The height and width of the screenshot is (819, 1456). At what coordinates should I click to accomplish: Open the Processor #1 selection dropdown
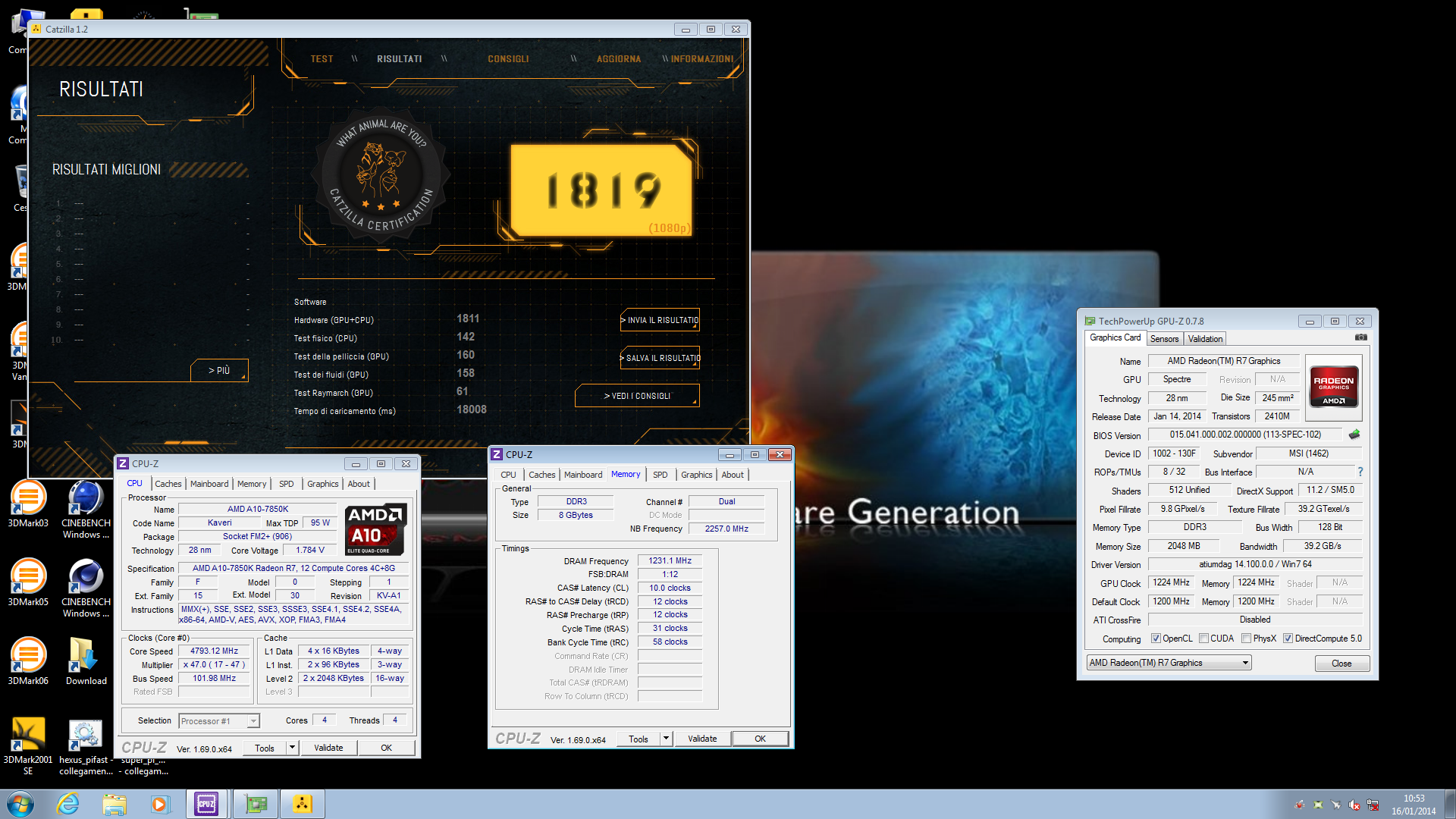pos(219,721)
